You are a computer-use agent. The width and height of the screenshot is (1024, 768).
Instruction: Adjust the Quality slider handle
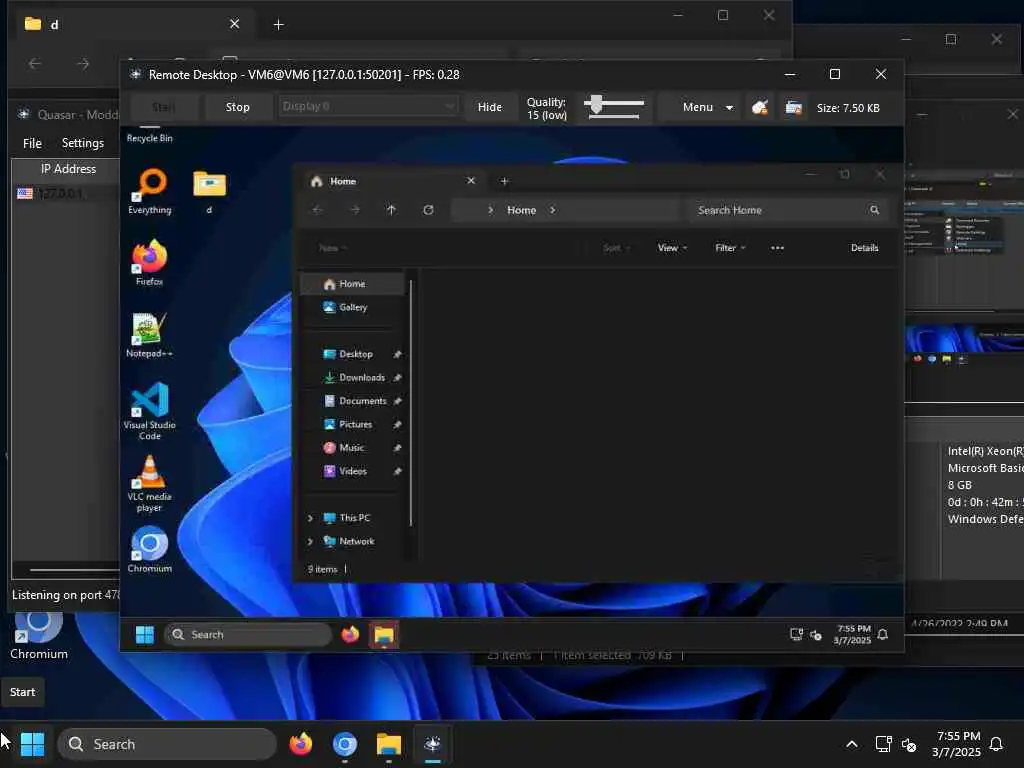(x=596, y=104)
